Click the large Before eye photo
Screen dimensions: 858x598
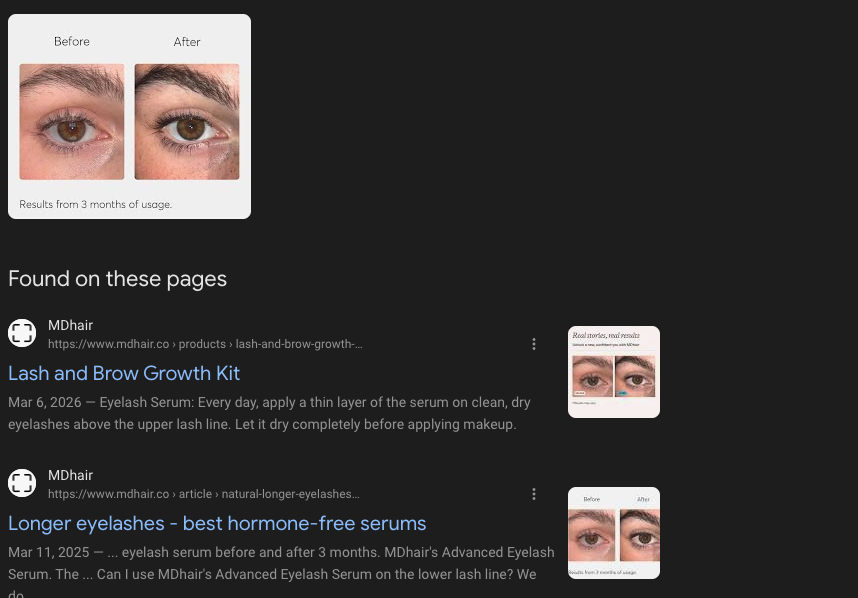coord(72,121)
